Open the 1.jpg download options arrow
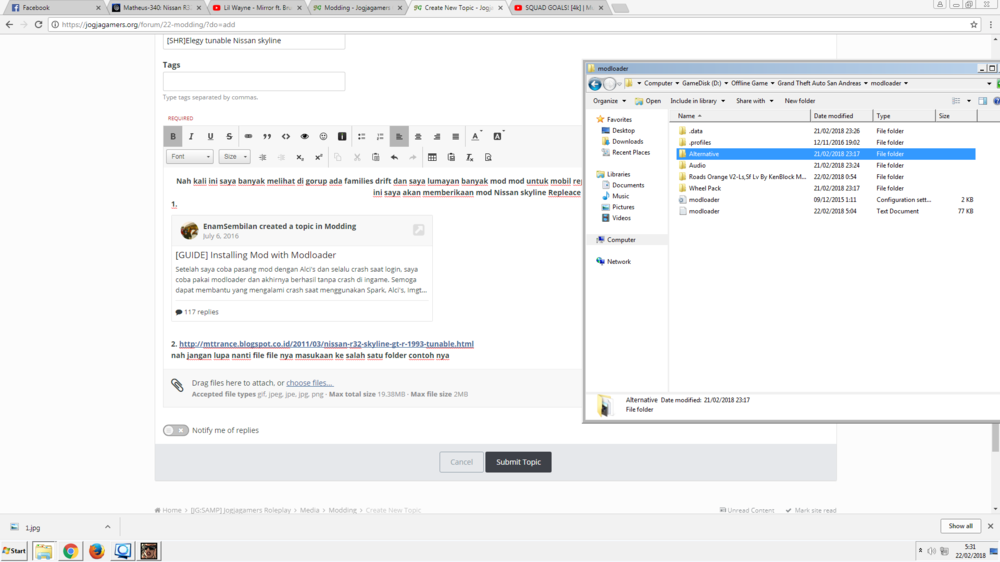Image resolution: width=1000 pixels, height=562 pixels. coord(107,527)
